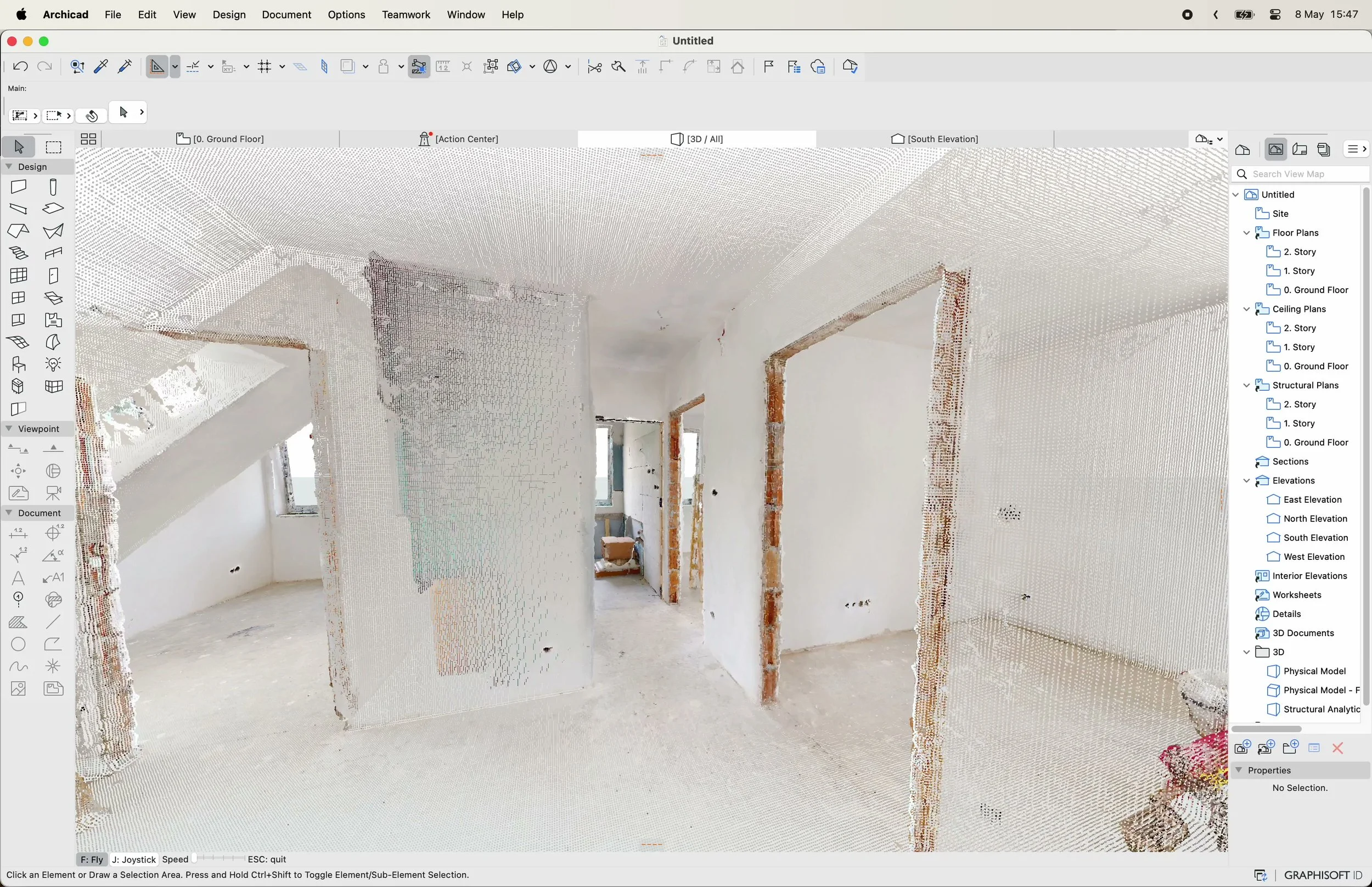Select the Beam tool
The height and width of the screenshot is (887, 1372).
point(19,209)
